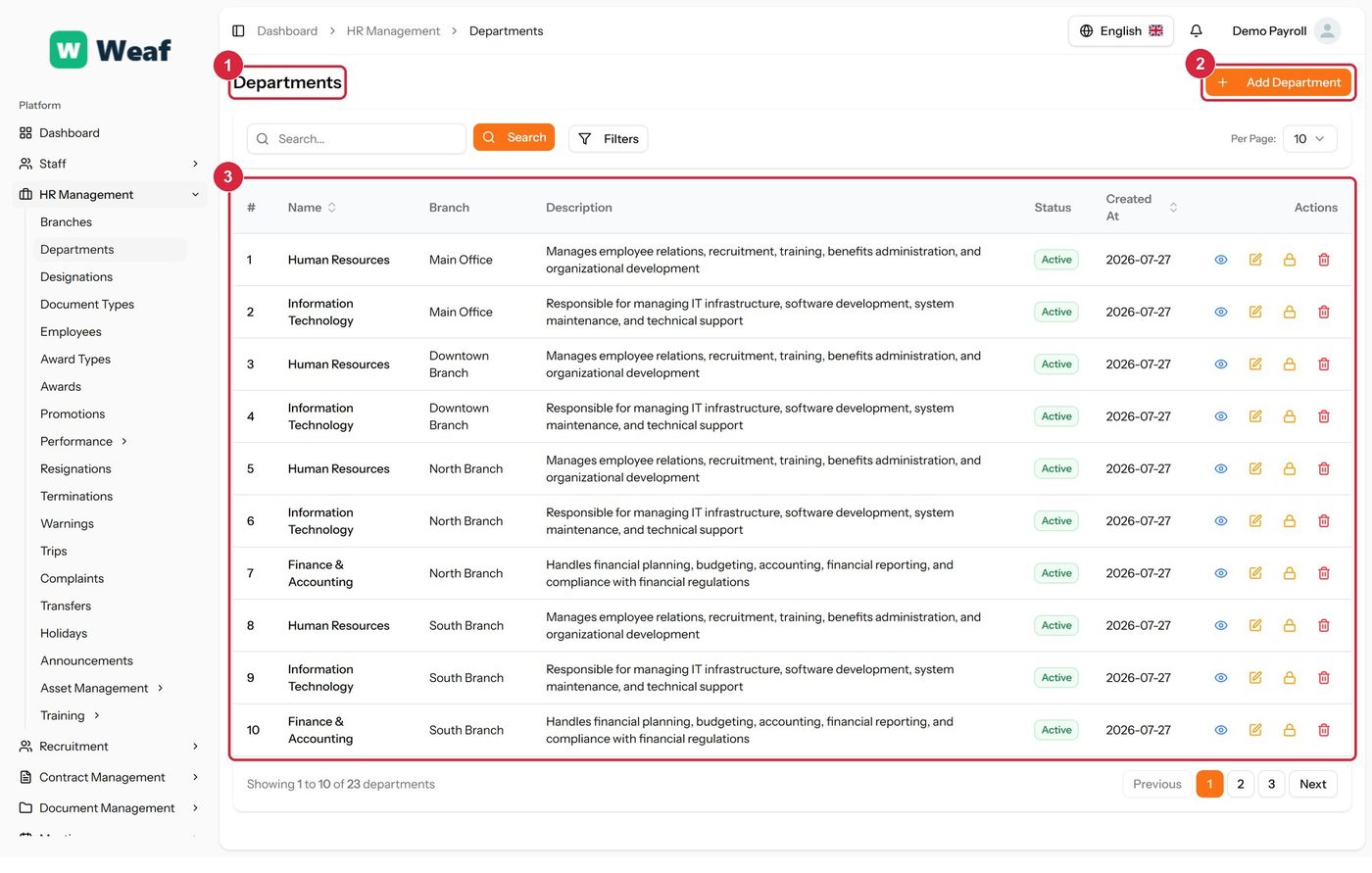Open Holidays in the sidebar
Screen dimensions: 1372x873
tap(64, 634)
